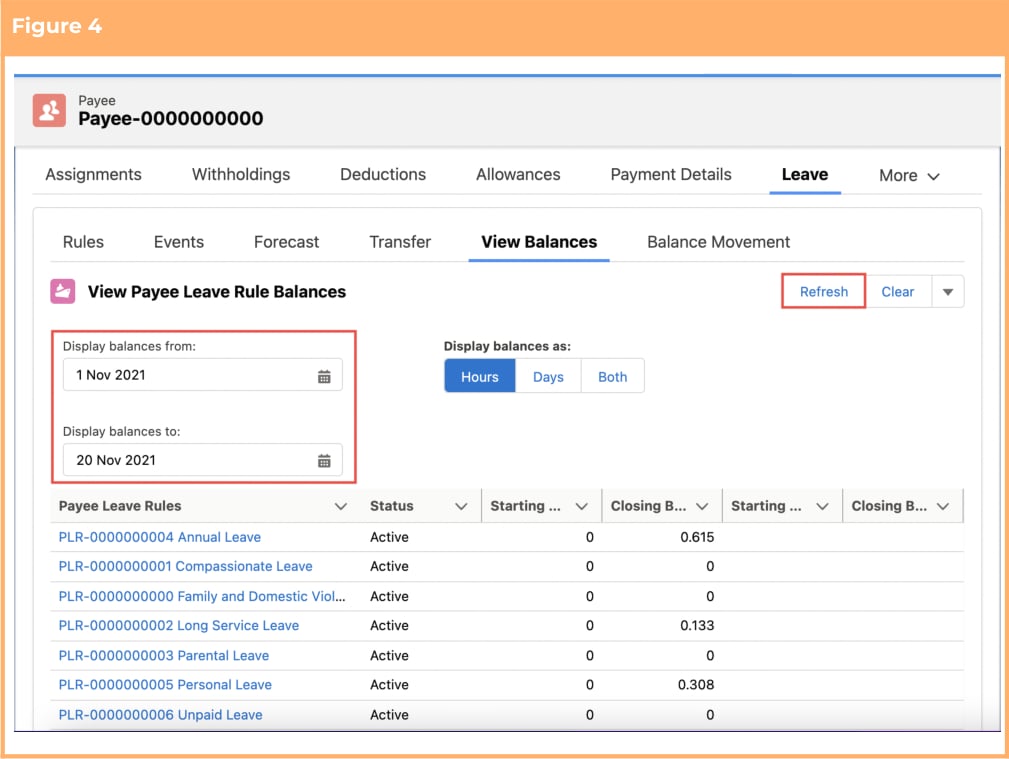The image size is (1009, 759).
Task: Open the Events sub-tab
Action: pyautogui.click(x=179, y=242)
